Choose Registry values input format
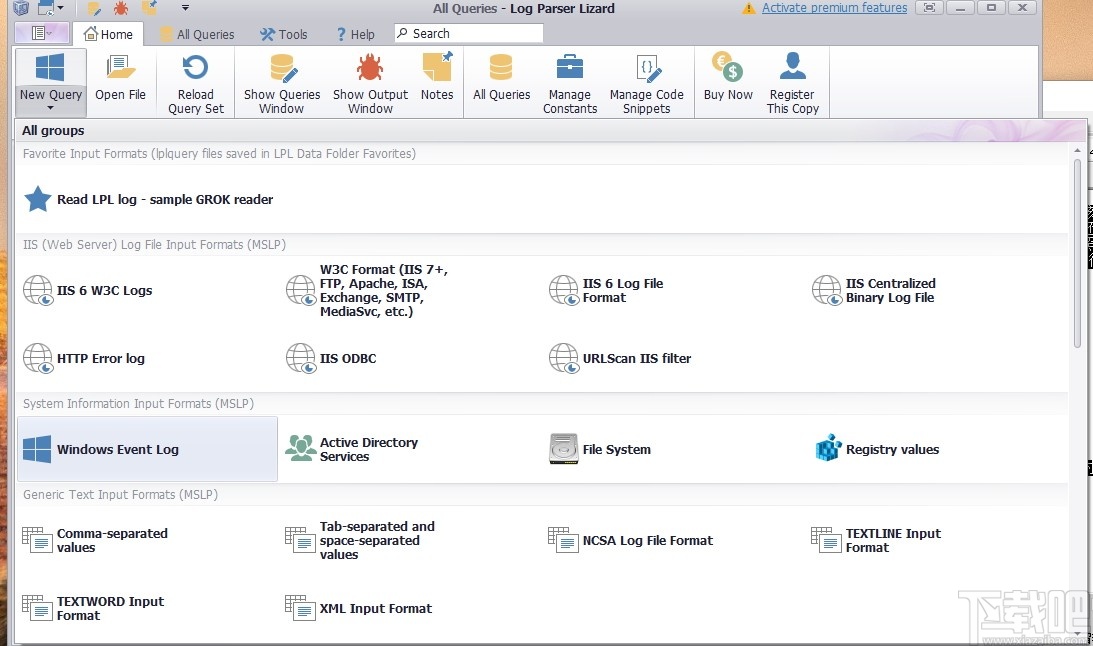 [936, 449]
